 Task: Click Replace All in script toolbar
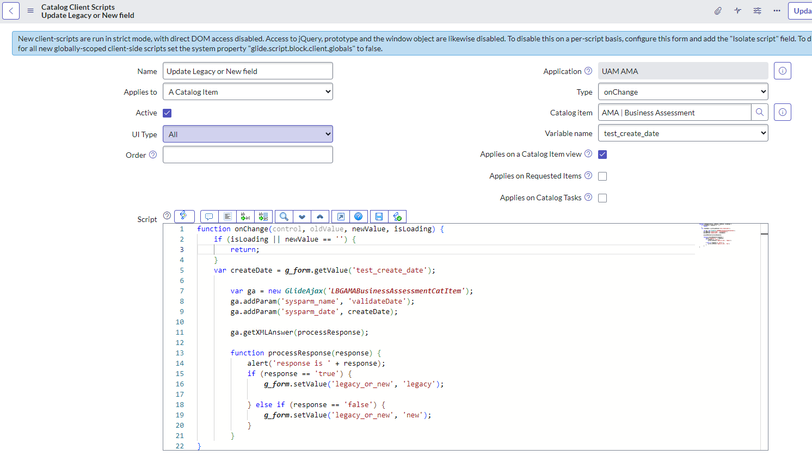click(x=263, y=216)
